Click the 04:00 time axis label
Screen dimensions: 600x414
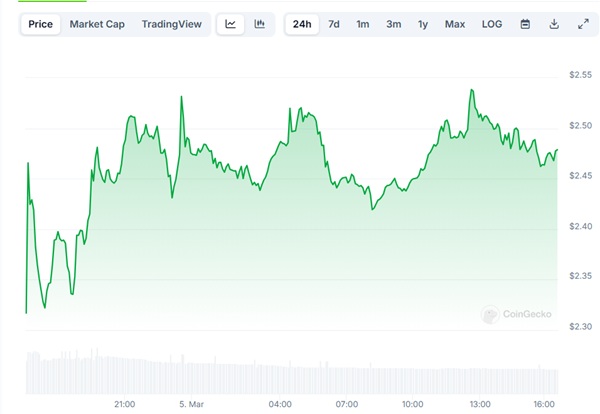point(280,404)
